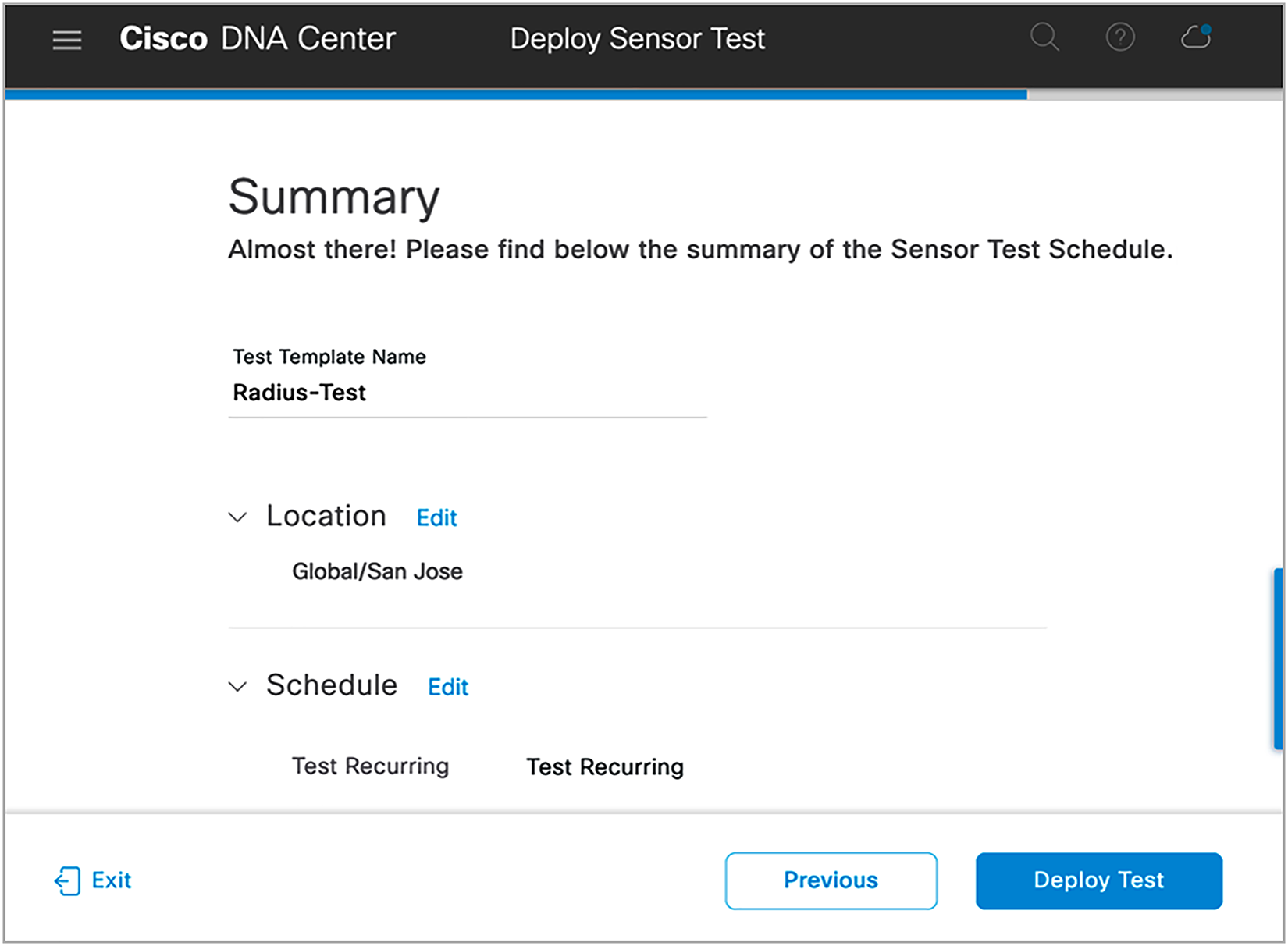Click the blue wizard progress bar

tap(515, 94)
